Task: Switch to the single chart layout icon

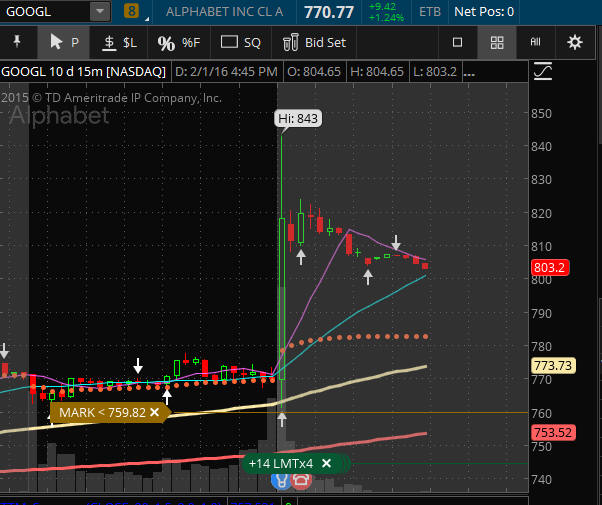Action: click(457, 42)
